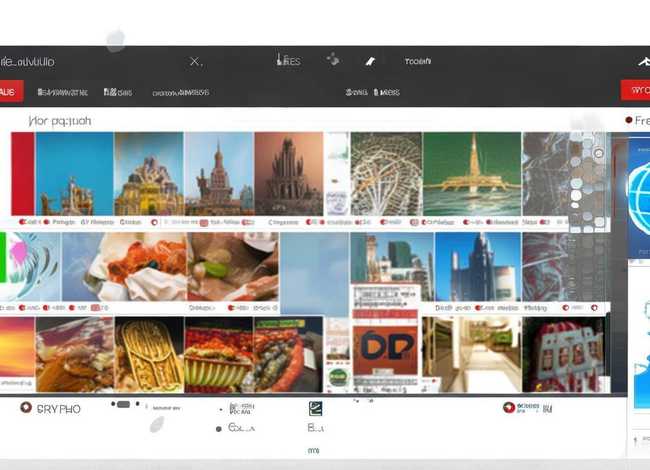Image resolution: width=650 pixels, height=470 pixels.
Task: Open the skyscraper photo with blue sky
Action: click(x=477, y=267)
